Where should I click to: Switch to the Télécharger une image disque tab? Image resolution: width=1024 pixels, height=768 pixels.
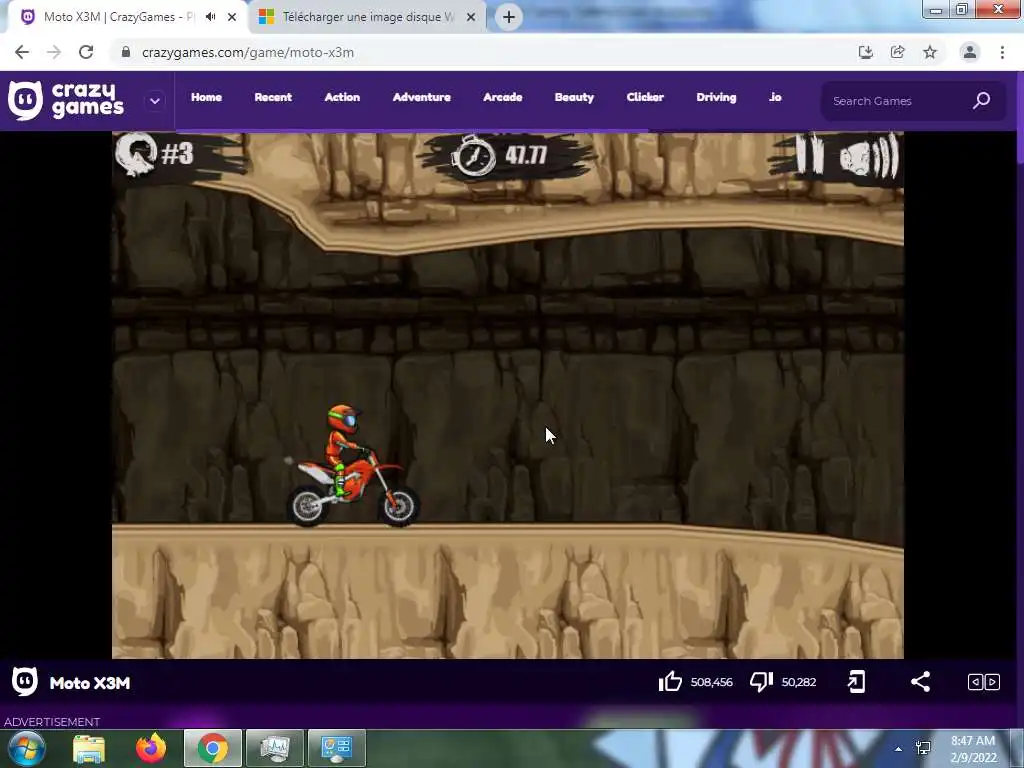[x=368, y=17]
